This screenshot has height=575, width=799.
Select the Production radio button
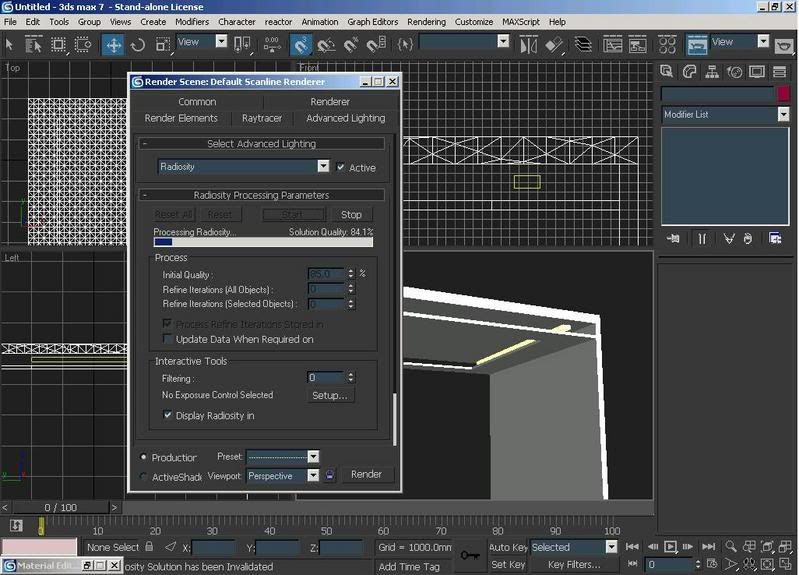coord(144,457)
